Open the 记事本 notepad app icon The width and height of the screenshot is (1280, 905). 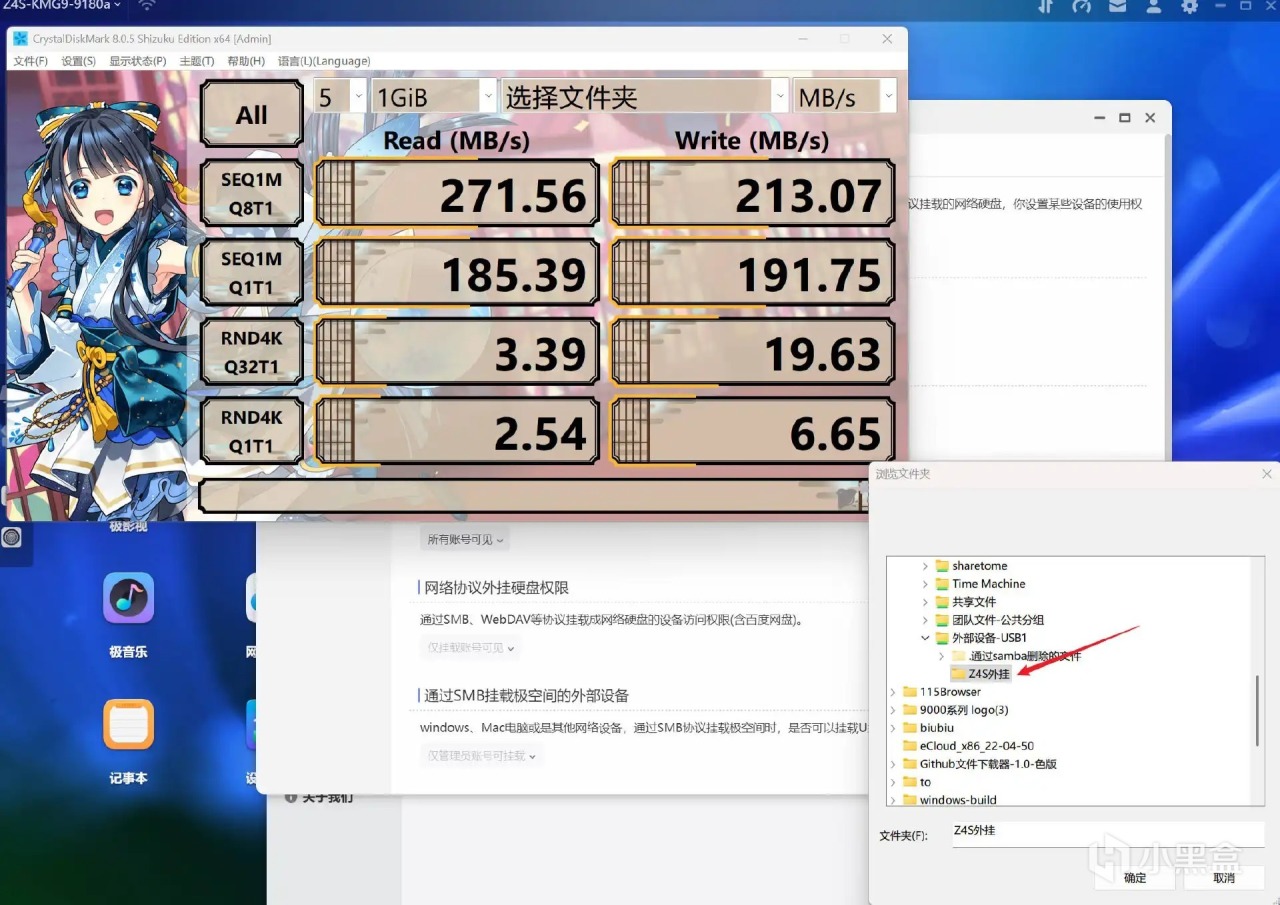pos(128,725)
